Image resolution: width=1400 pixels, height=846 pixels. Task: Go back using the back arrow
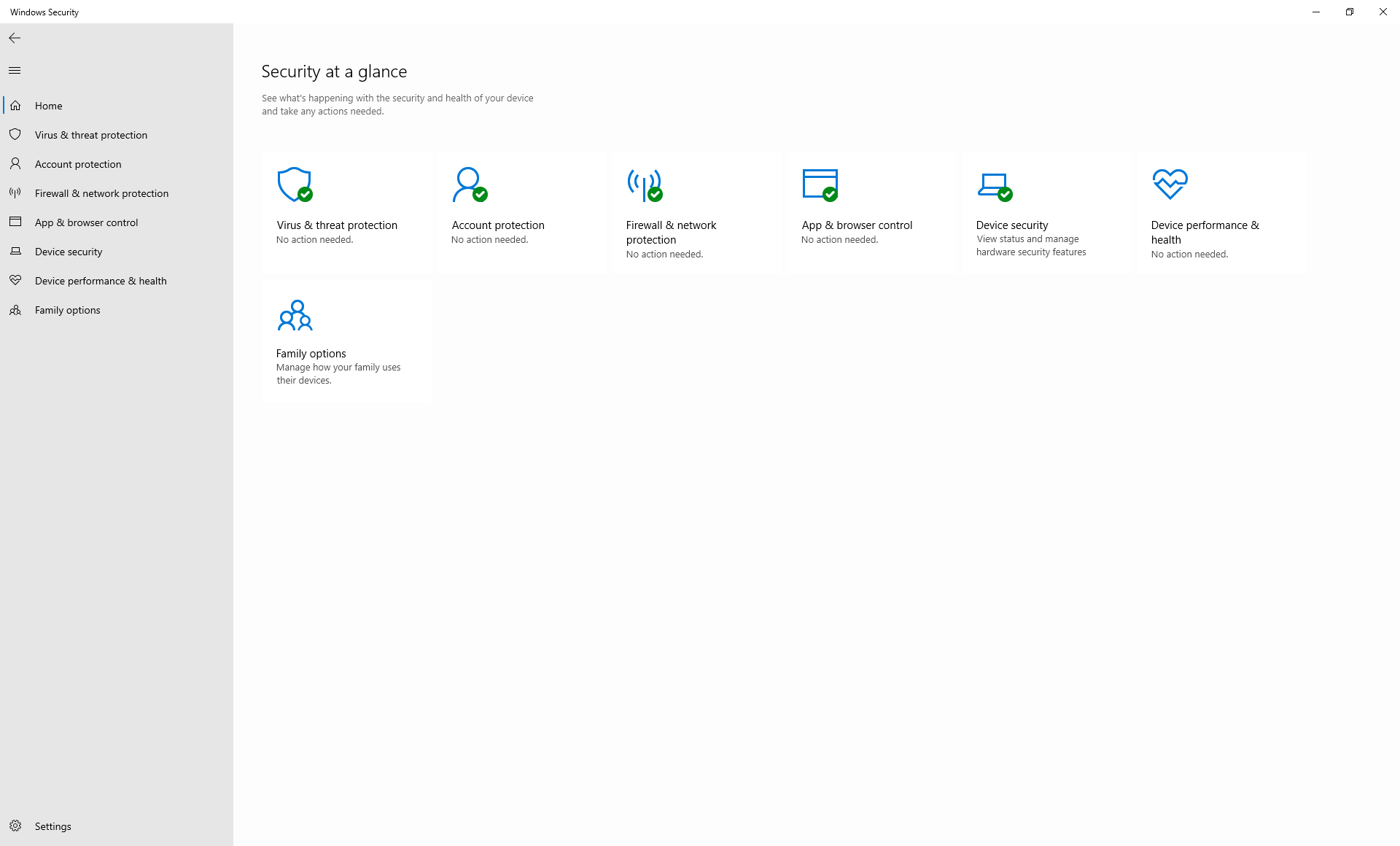[15, 38]
